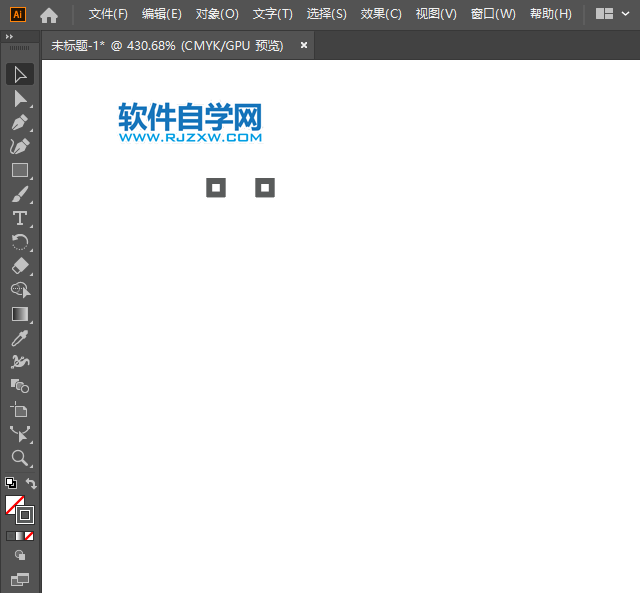
Task: Open the 效果(C) menu
Action: tap(381, 14)
